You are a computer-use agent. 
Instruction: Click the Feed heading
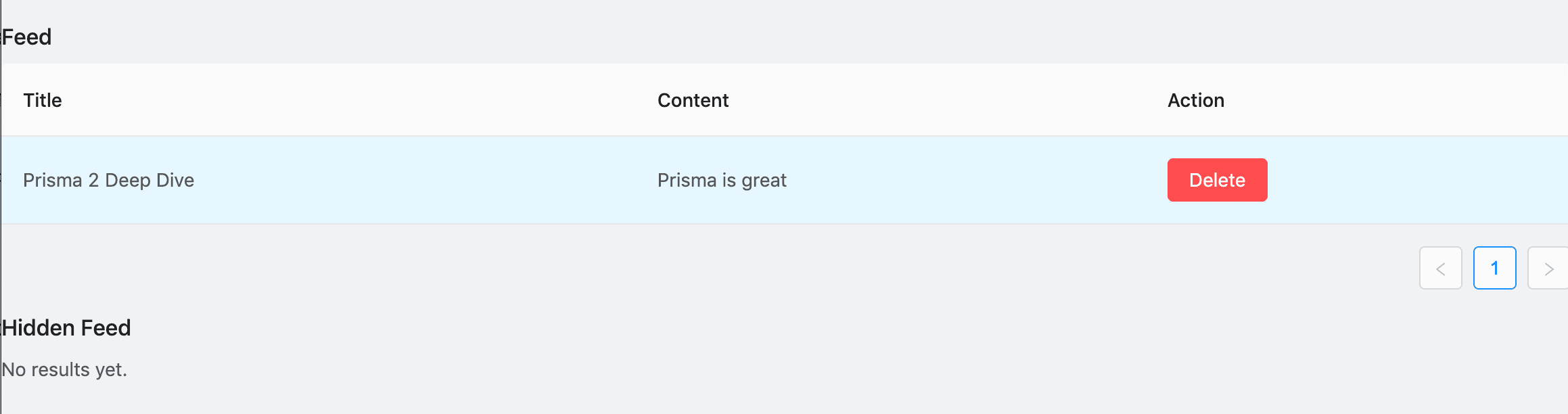point(27,37)
